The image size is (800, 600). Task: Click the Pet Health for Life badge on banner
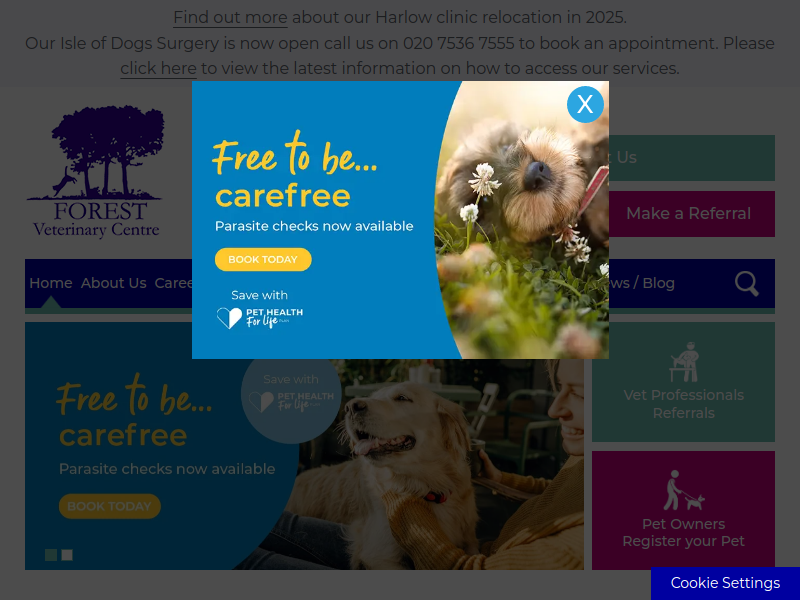291,394
